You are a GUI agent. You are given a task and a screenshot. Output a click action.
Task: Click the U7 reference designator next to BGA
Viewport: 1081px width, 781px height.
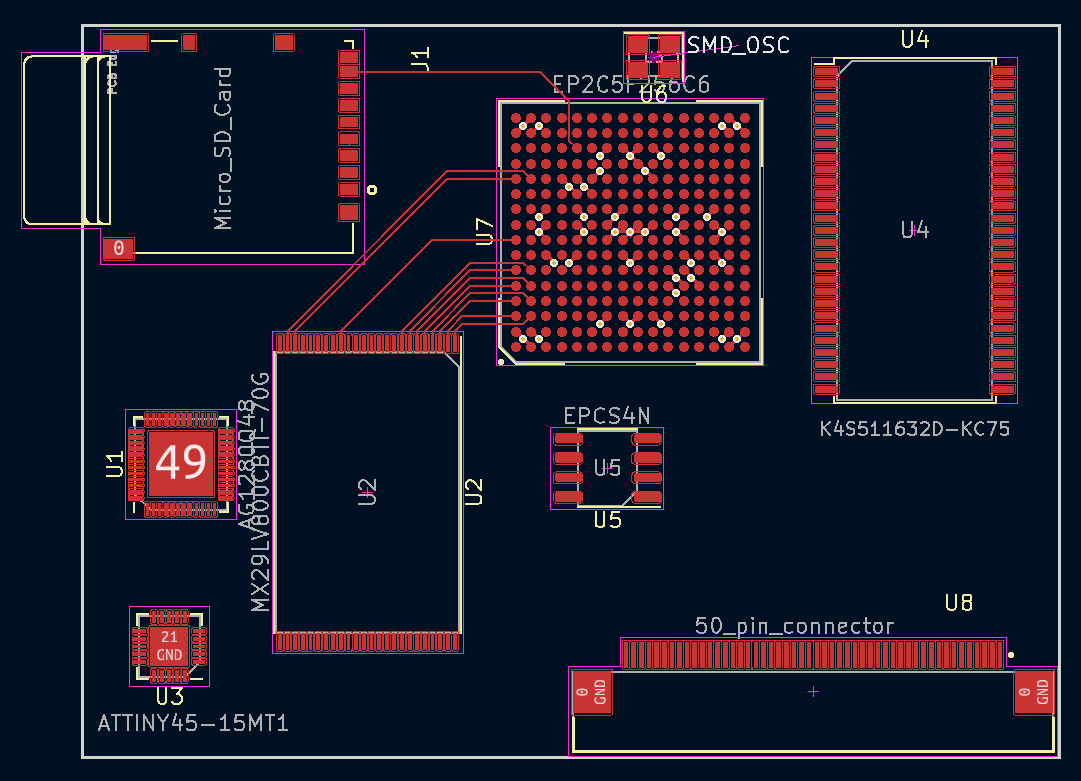(x=485, y=232)
